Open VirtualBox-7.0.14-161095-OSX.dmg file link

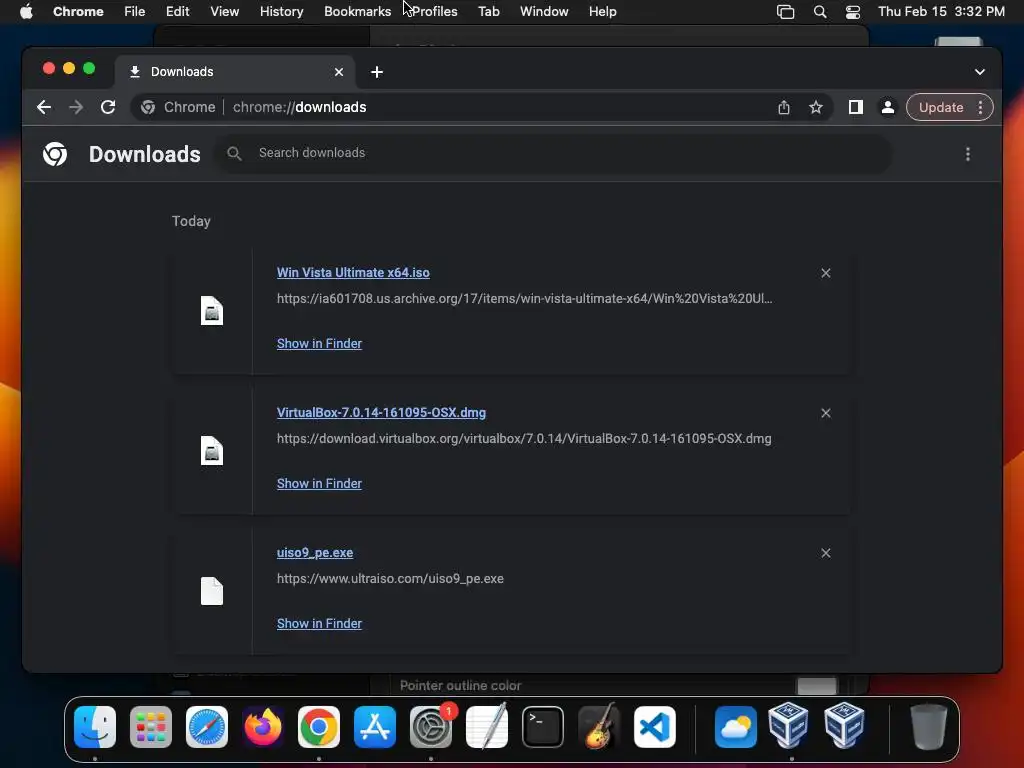(381, 413)
